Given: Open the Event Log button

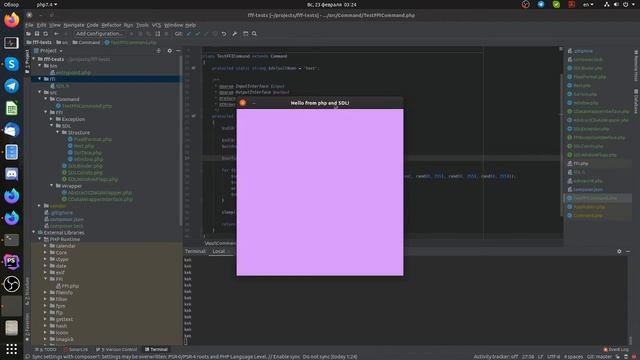Looking at the screenshot, I should point(616,349).
